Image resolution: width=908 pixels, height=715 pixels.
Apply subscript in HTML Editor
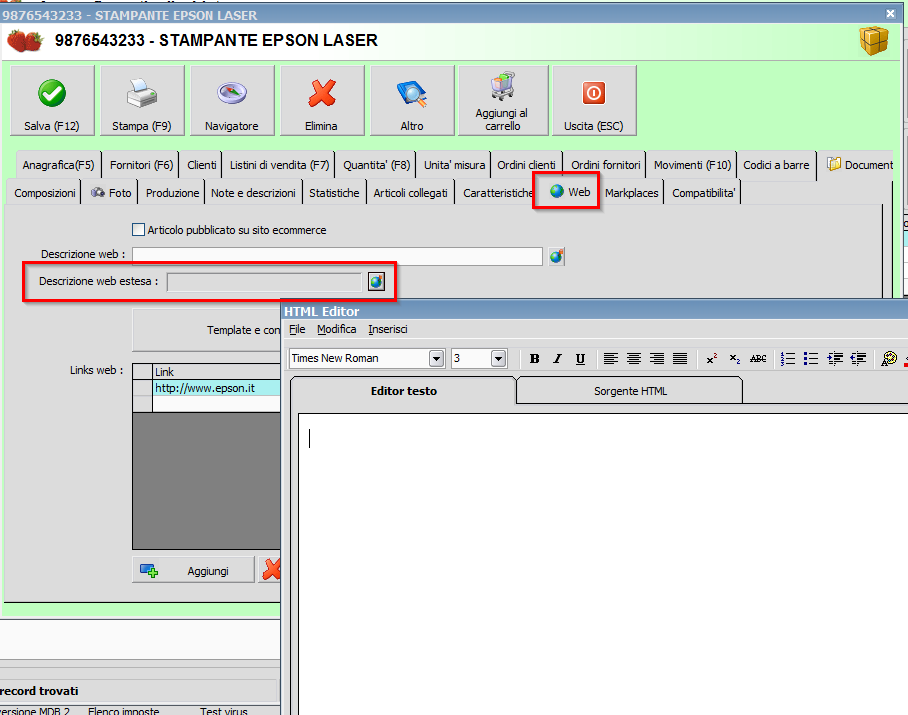[735, 359]
